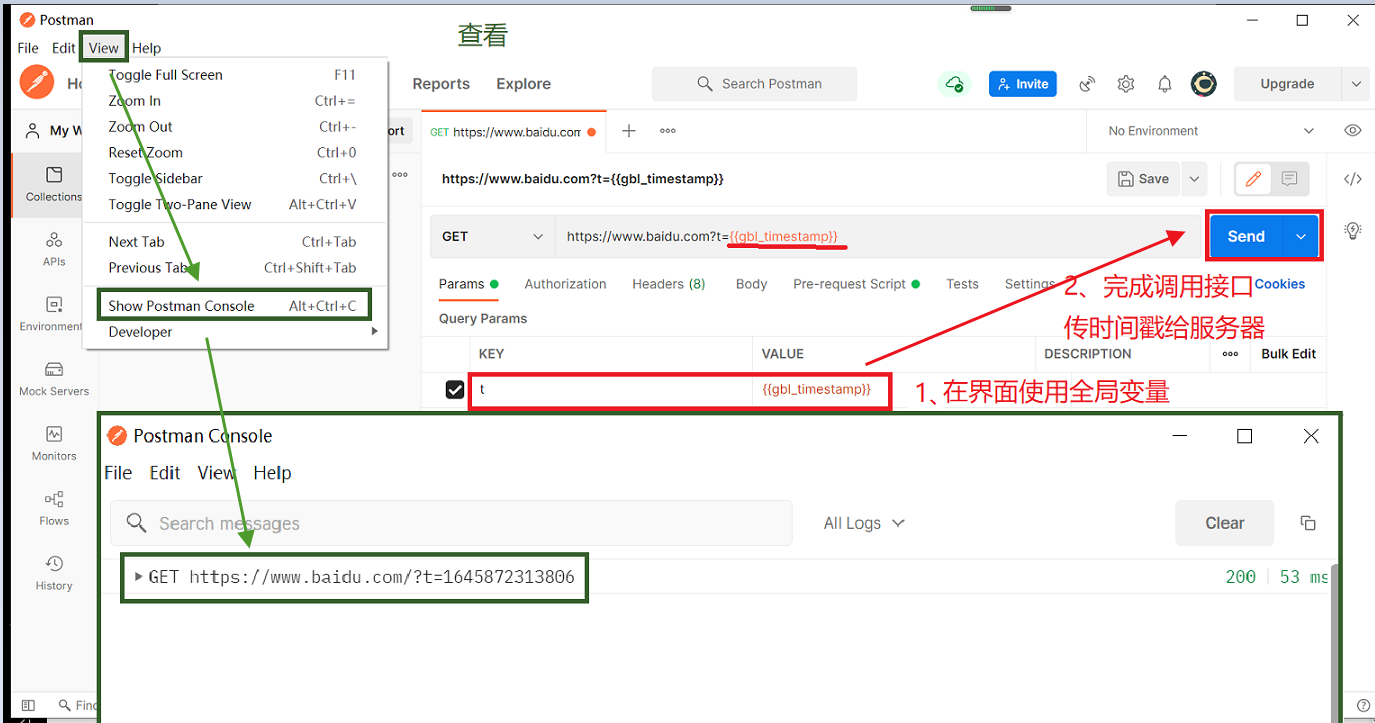Open the Edit menu in Postman Console
Image resolution: width=1375 pixels, height=723 pixels.
165,473
